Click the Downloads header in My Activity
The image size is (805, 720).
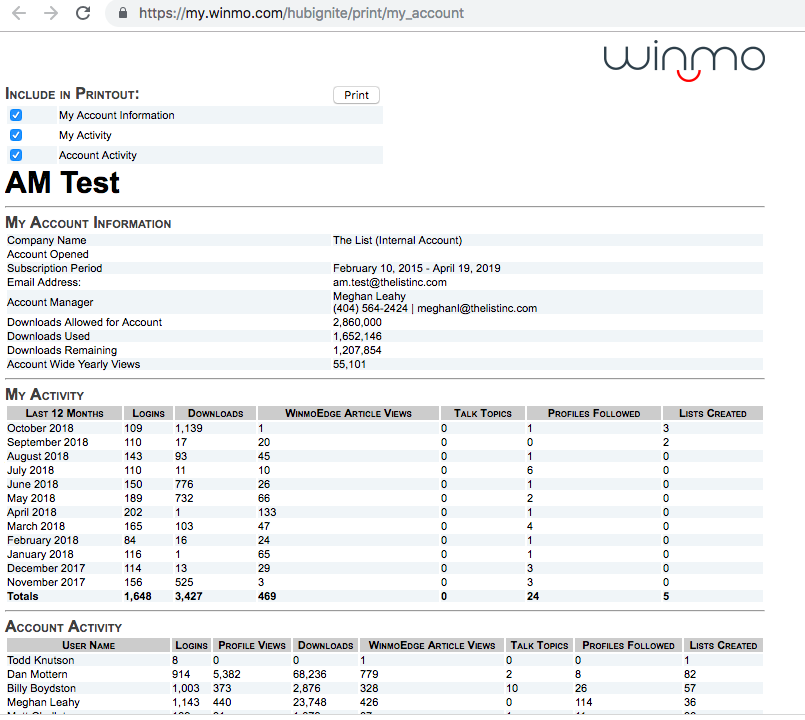pos(216,413)
